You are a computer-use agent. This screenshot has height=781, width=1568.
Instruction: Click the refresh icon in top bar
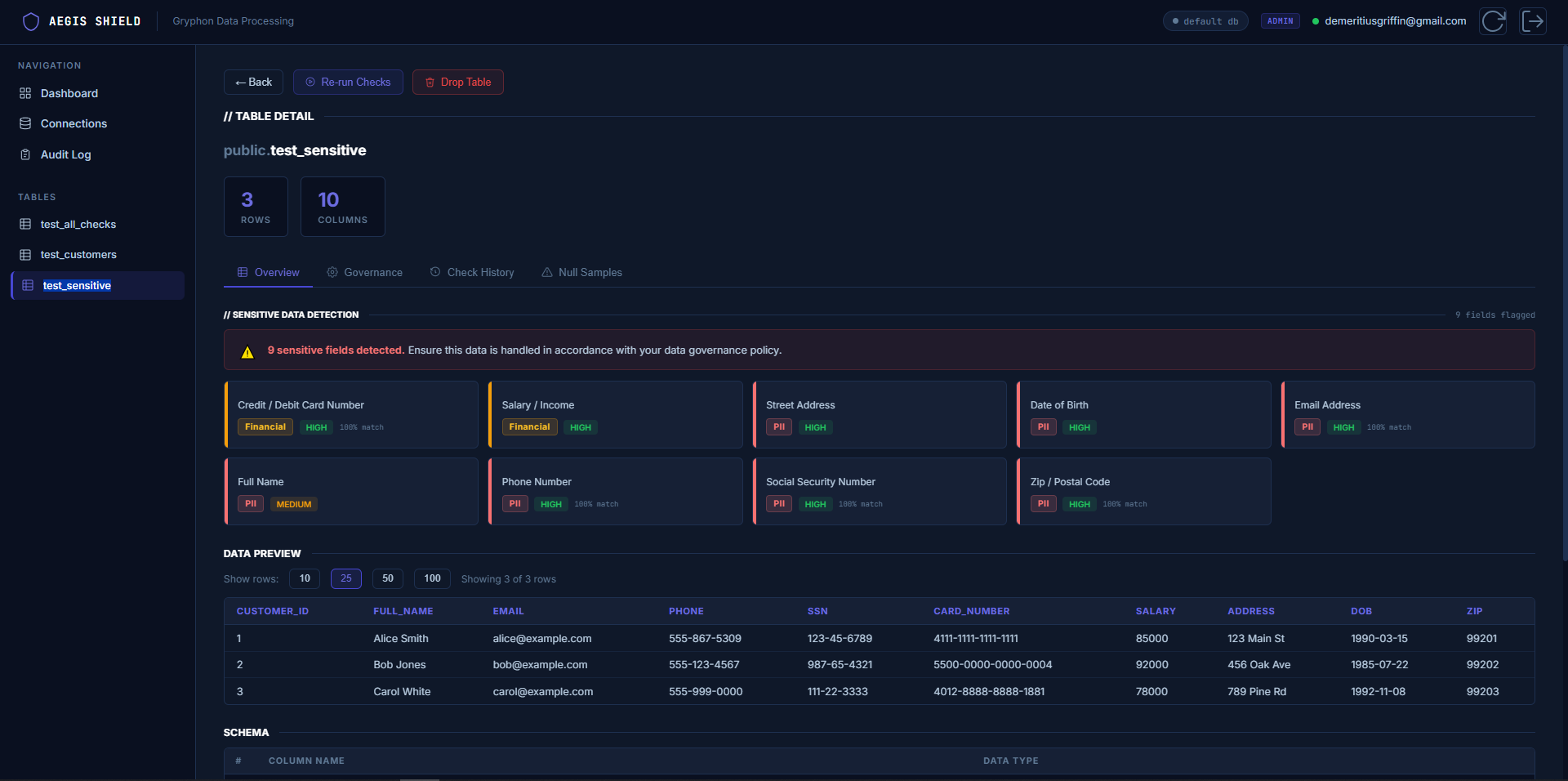1493,21
